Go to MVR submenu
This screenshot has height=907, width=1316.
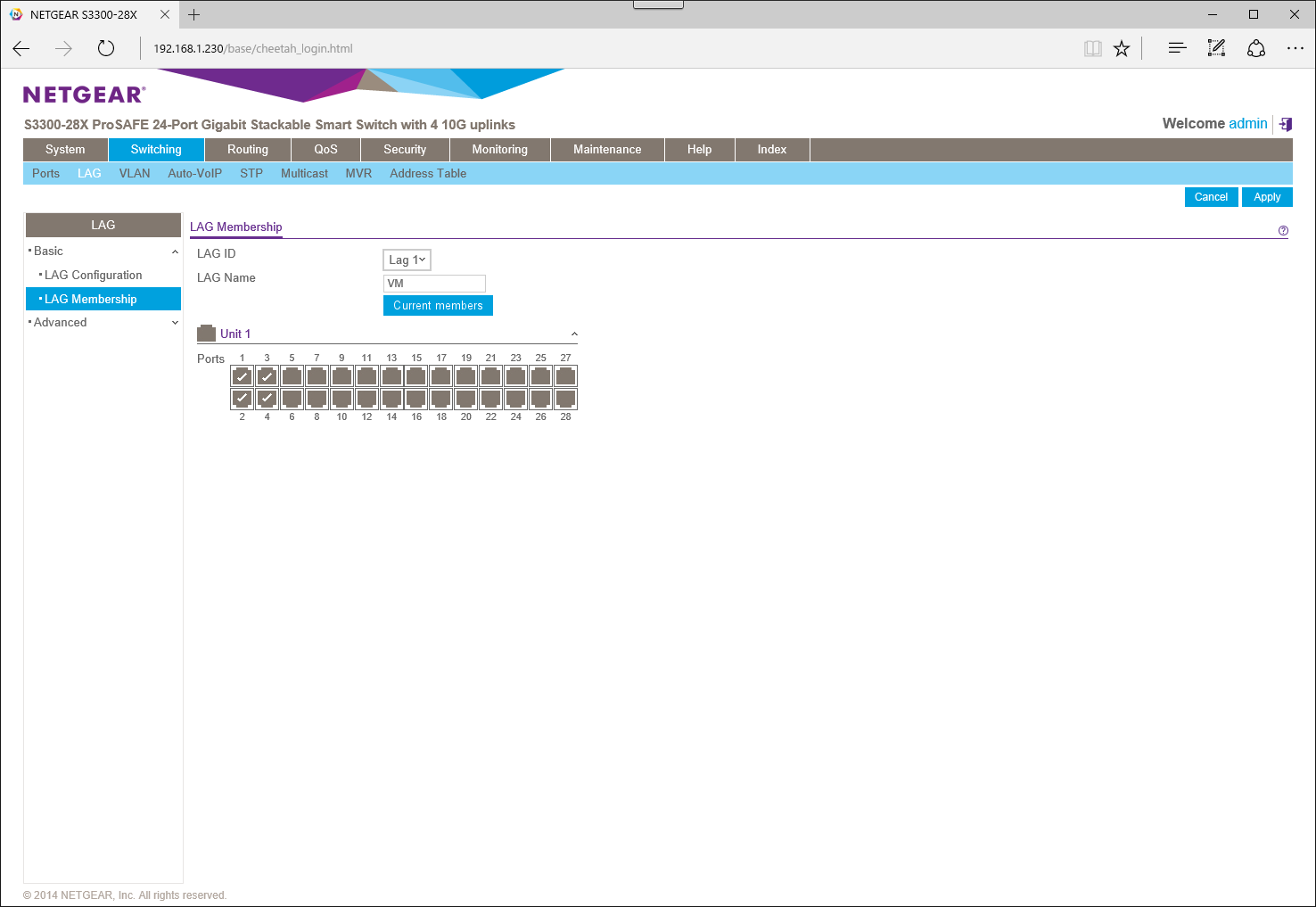pyautogui.click(x=358, y=173)
